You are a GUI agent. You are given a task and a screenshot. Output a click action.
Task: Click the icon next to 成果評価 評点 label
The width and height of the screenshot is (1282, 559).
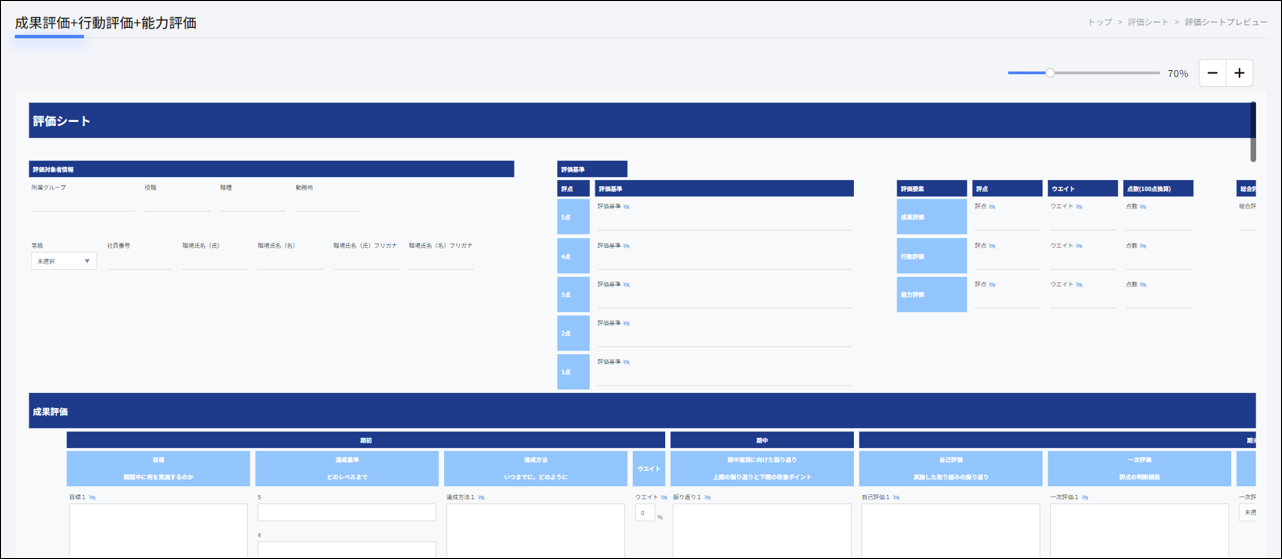pos(992,207)
